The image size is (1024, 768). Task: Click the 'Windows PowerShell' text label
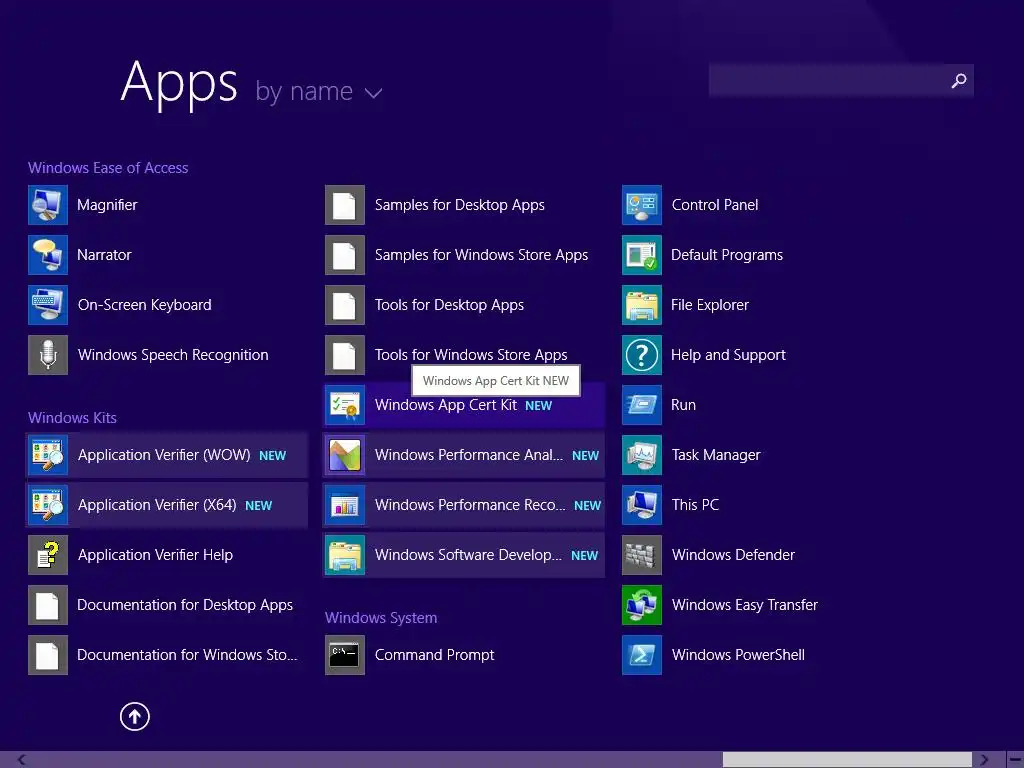[x=739, y=655]
